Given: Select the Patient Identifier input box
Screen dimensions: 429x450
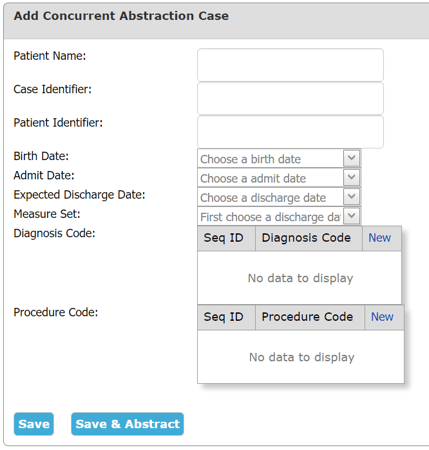Looking at the screenshot, I should coord(290,132).
